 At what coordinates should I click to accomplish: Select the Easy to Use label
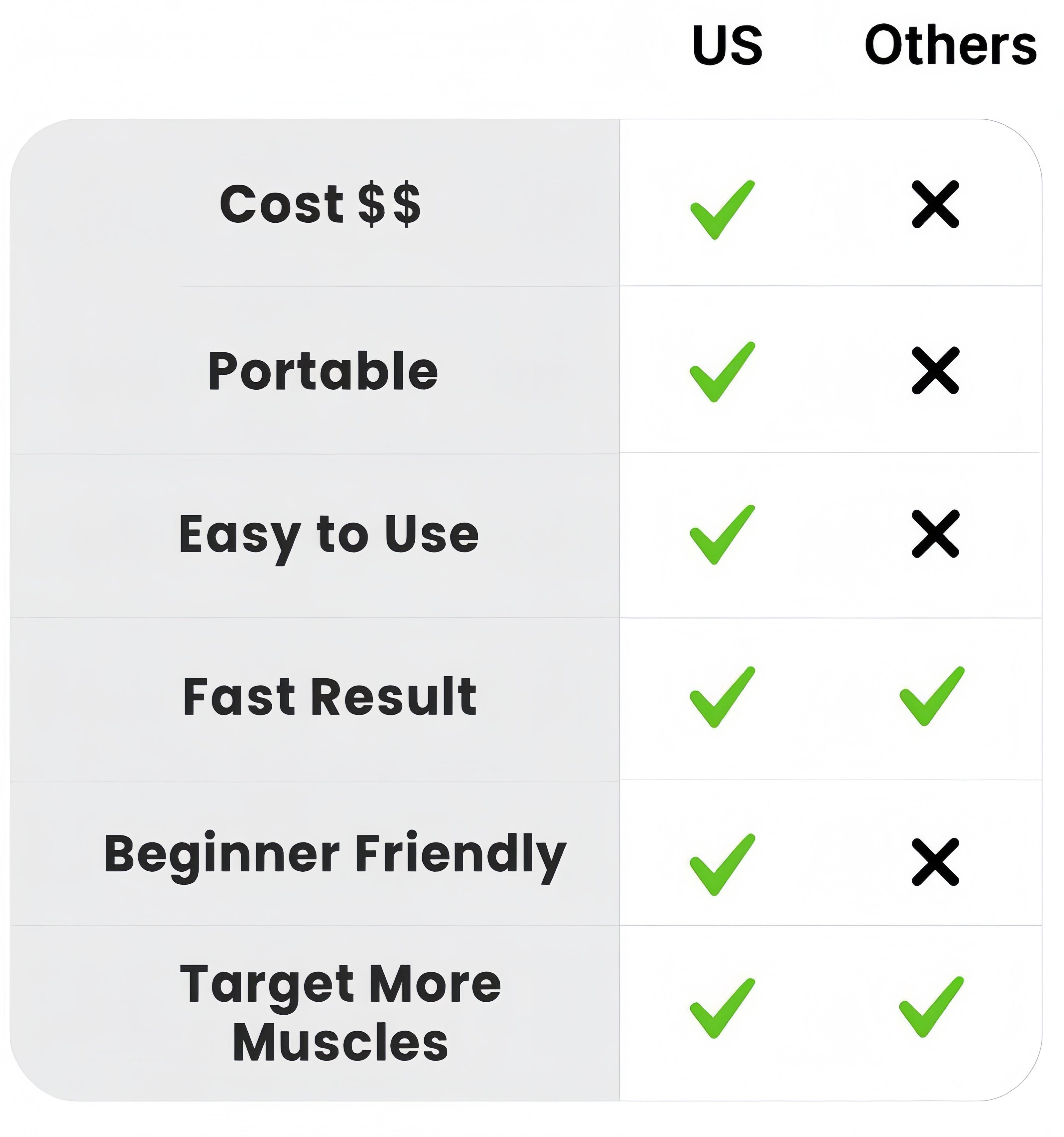pos(329,534)
